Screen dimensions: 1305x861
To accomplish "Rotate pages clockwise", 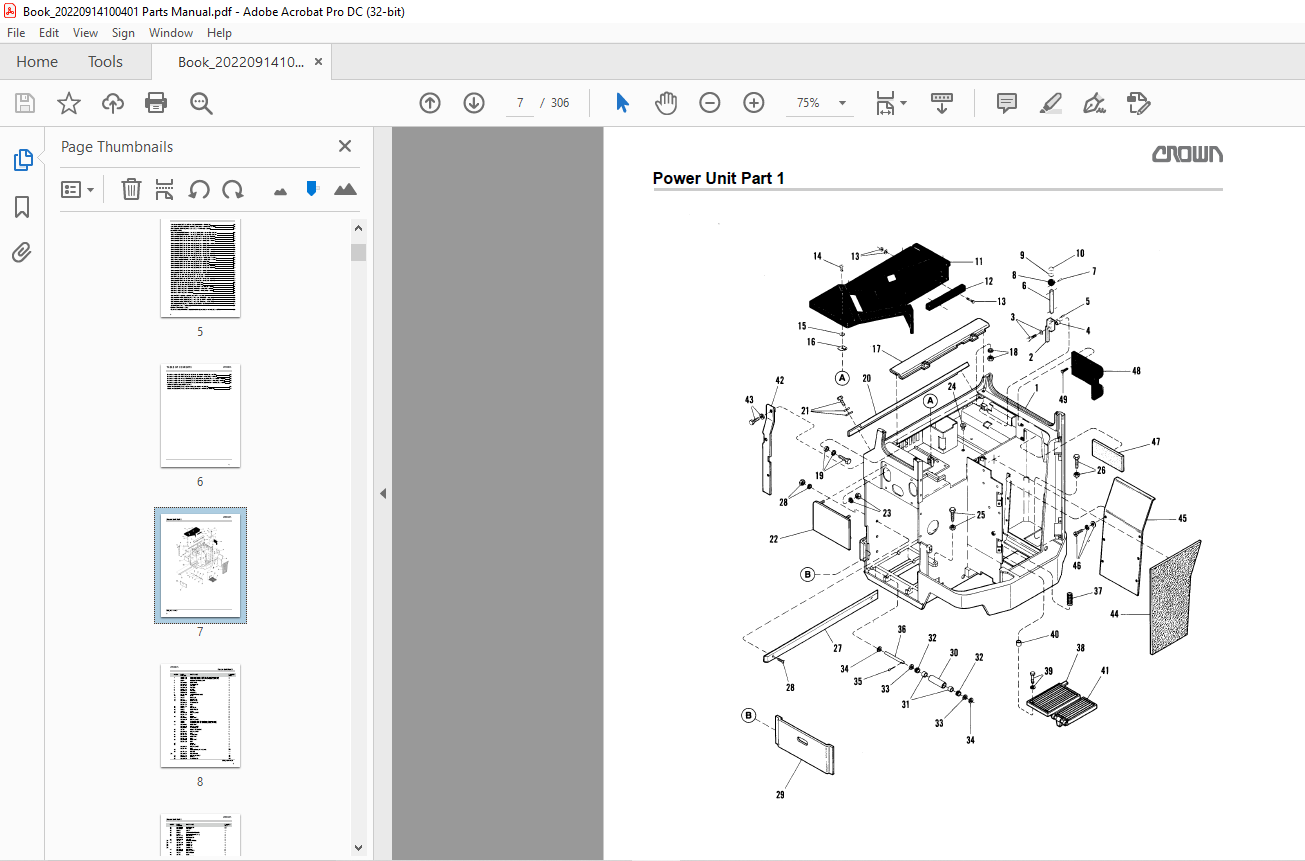I will tap(233, 189).
